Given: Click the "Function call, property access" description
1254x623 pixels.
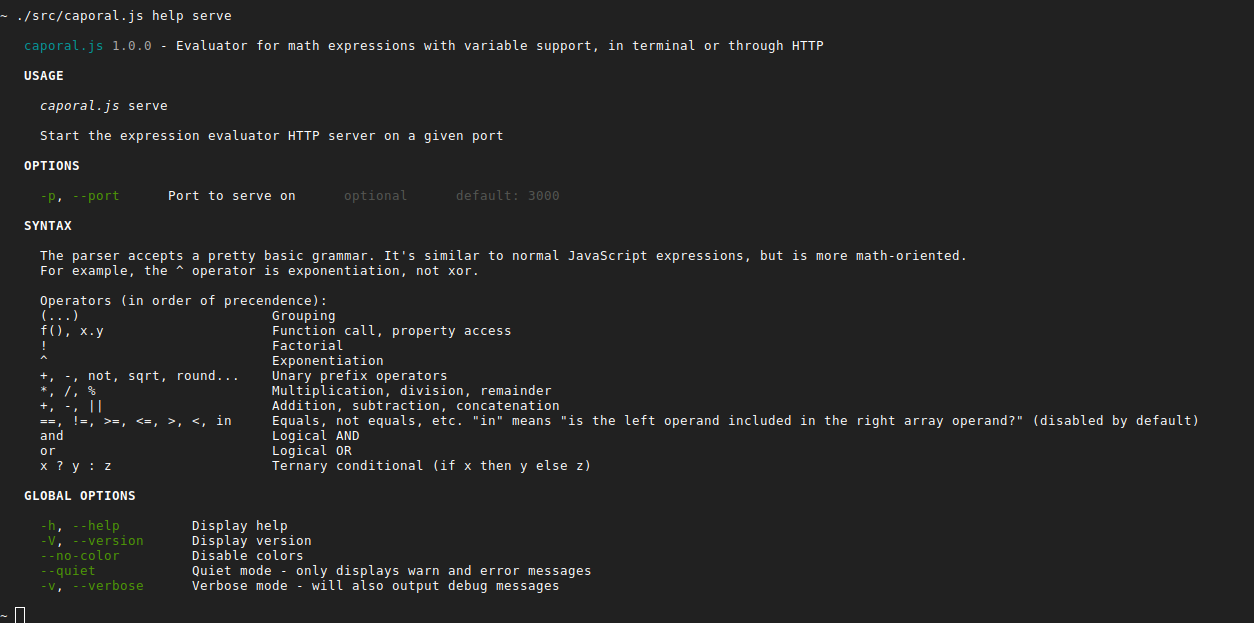Looking at the screenshot, I should click(x=392, y=331).
